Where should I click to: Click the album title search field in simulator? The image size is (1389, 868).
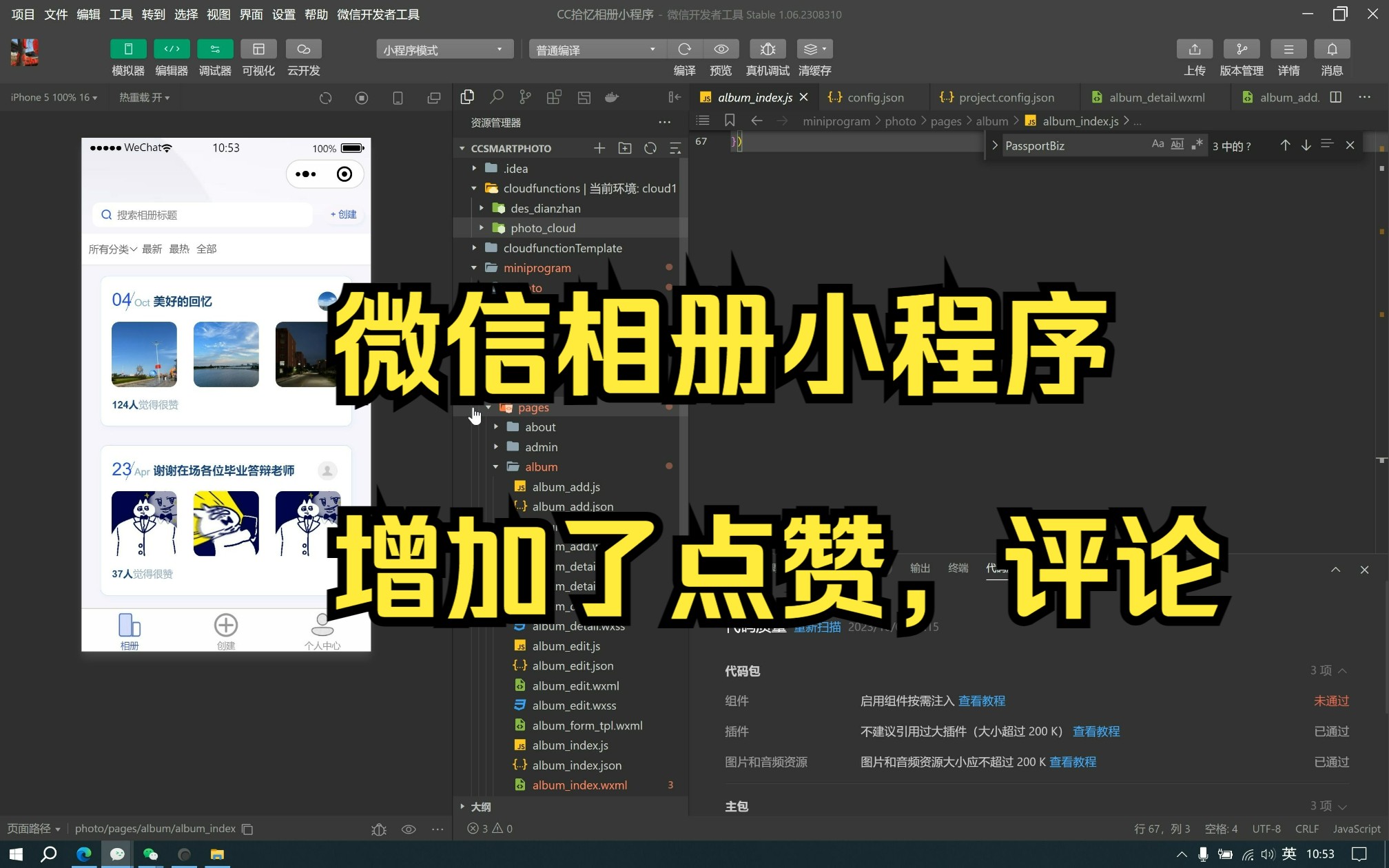[202, 215]
